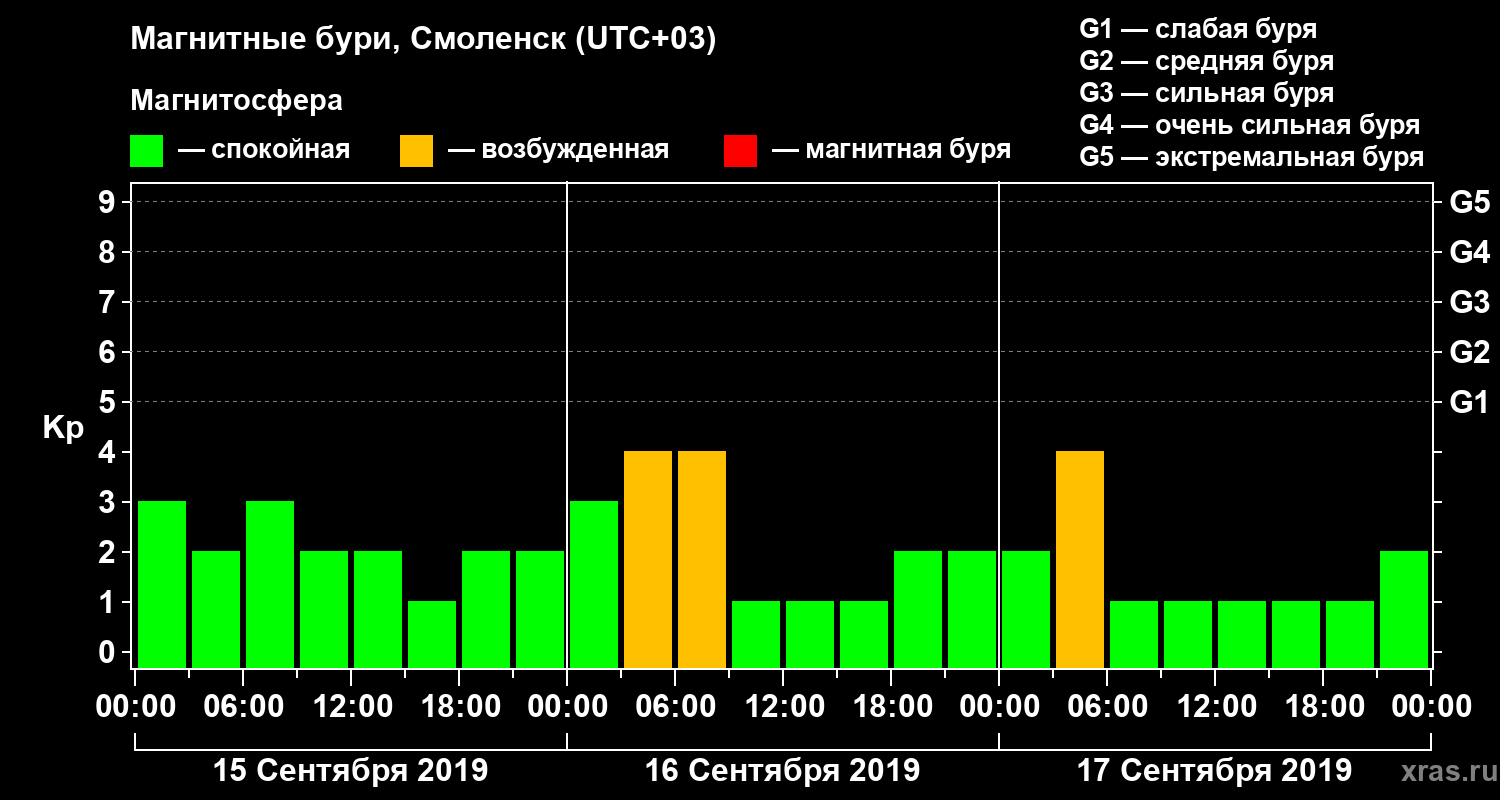The width and height of the screenshot is (1500, 800).
Task: Select the 00:00–03:00 bar on 17 September
Action: point(1026,609)
